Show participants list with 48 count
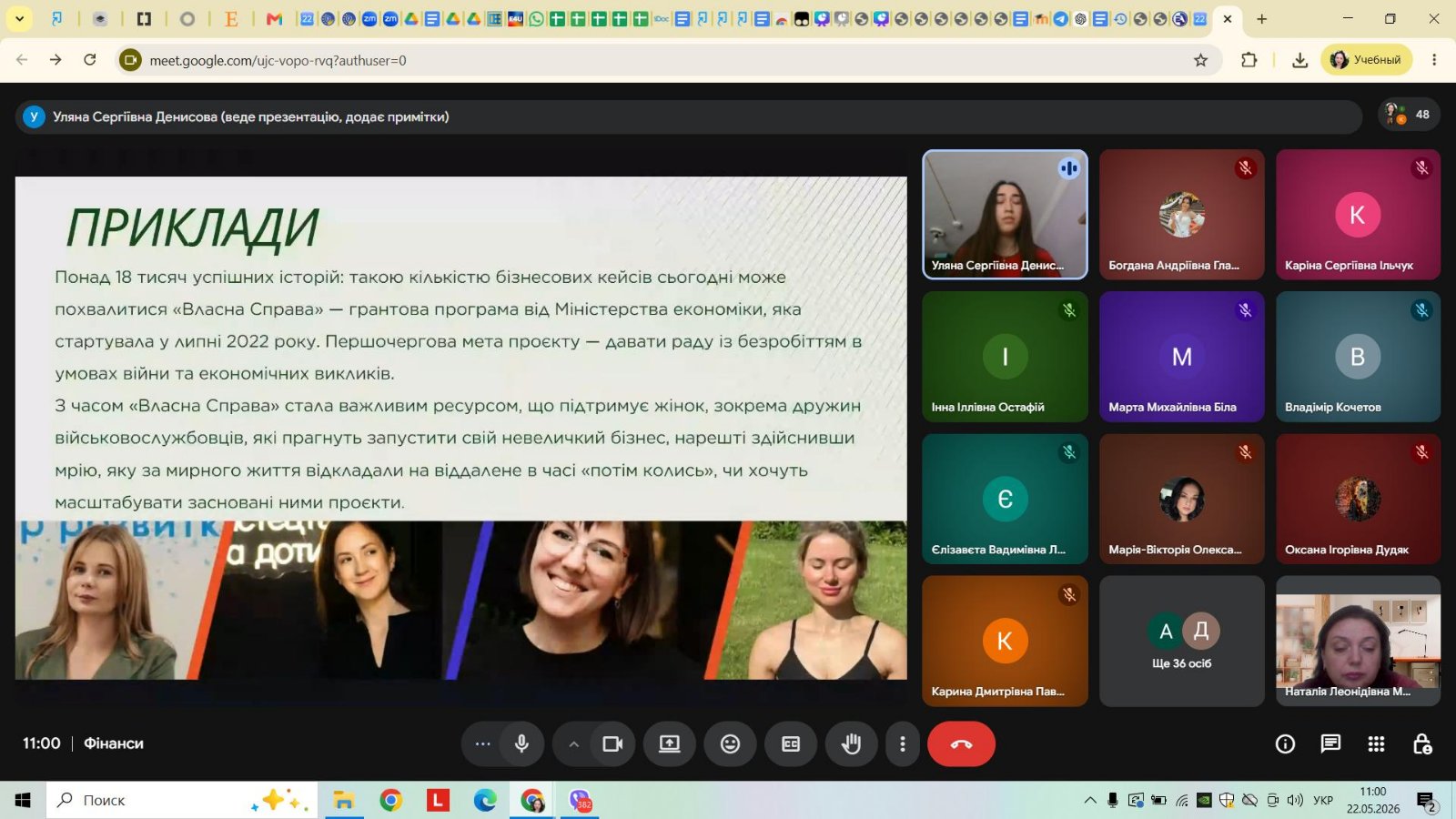1456x819 pixels. point(1409,115)
